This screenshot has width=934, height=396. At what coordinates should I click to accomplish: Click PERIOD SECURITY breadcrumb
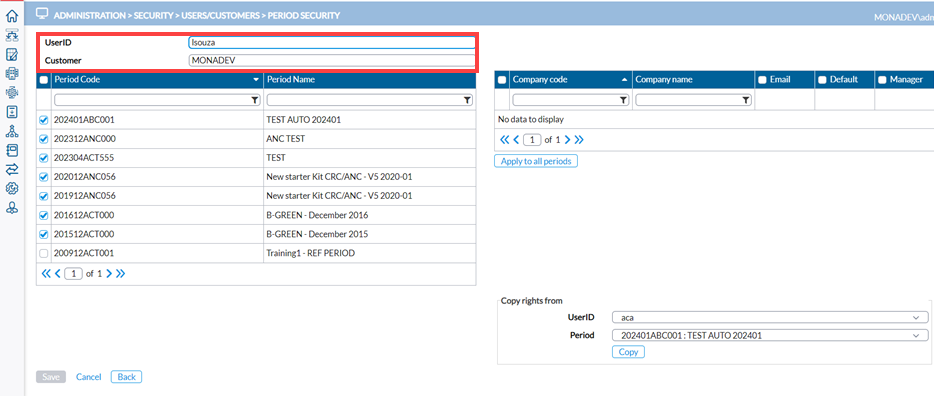pos(304,15)
